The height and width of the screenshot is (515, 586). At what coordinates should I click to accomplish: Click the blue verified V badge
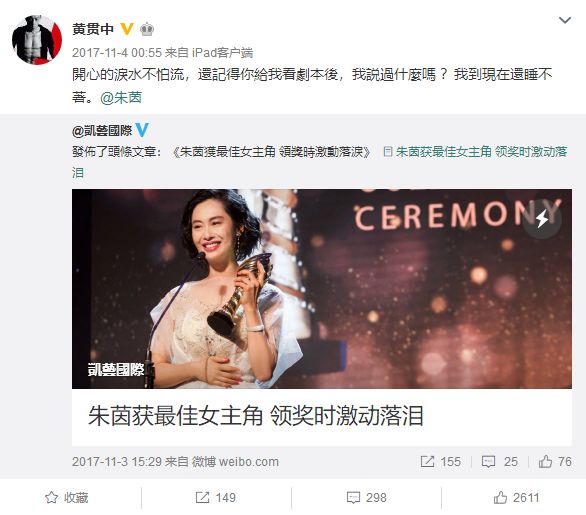[x=142, y=130]
